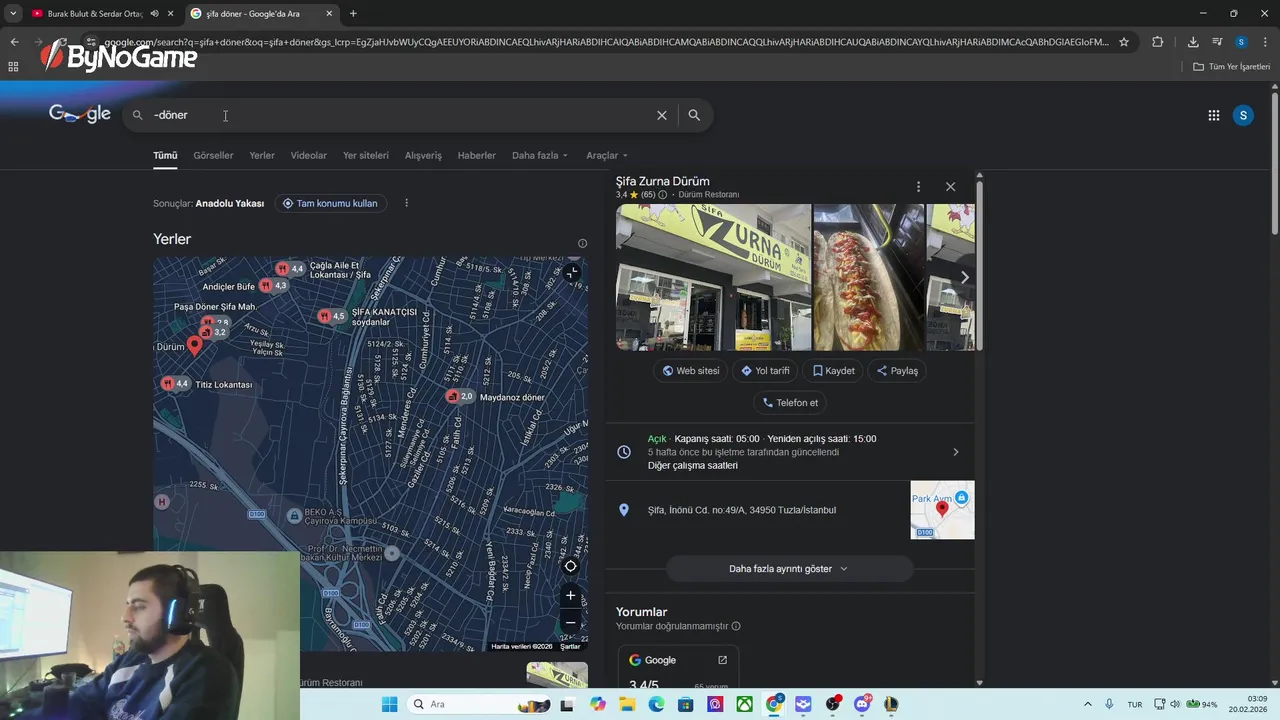Switch to Alışveriş tab
This screenshot has height=720, width=1280.
click(423, 156)
